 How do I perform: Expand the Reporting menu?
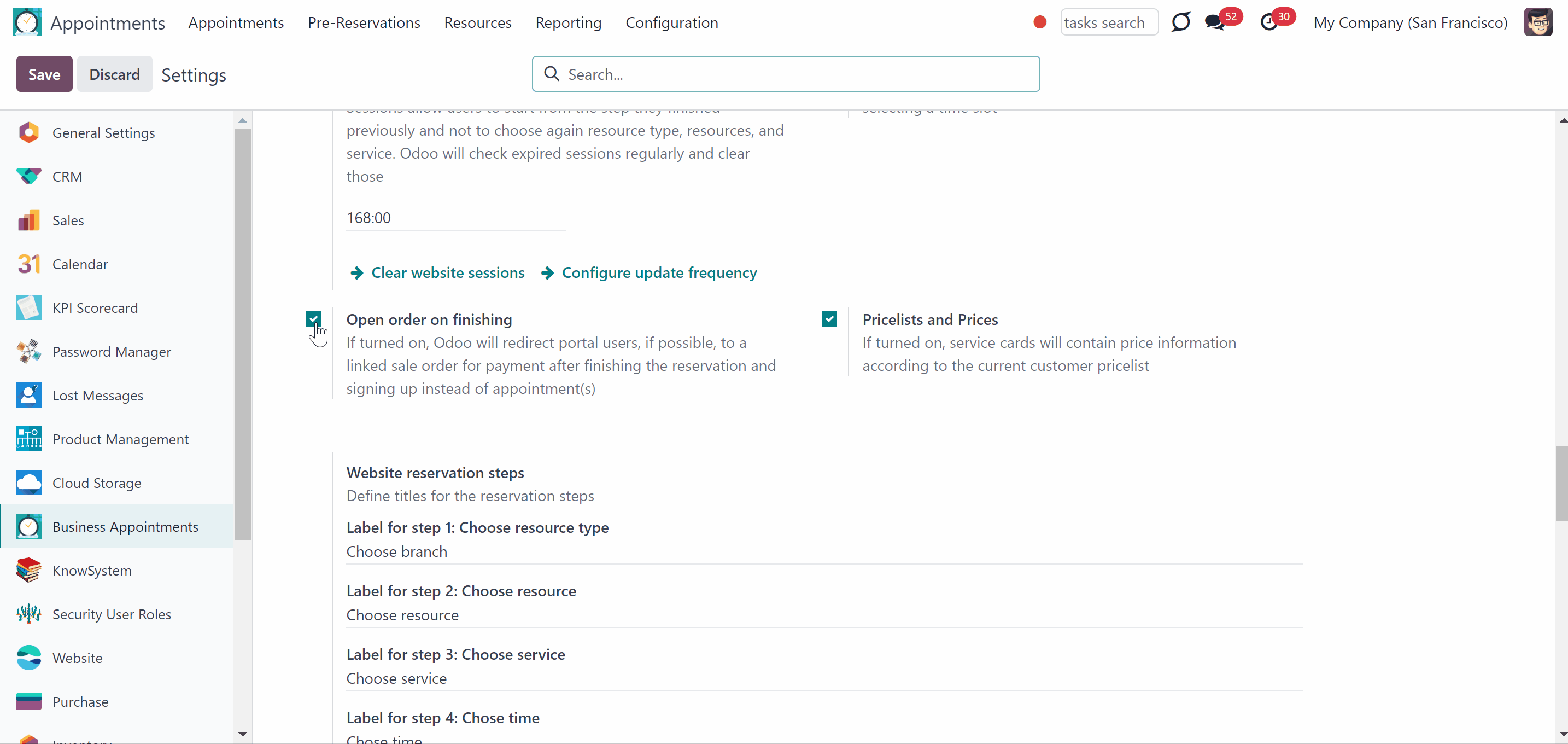click(569, 22)
